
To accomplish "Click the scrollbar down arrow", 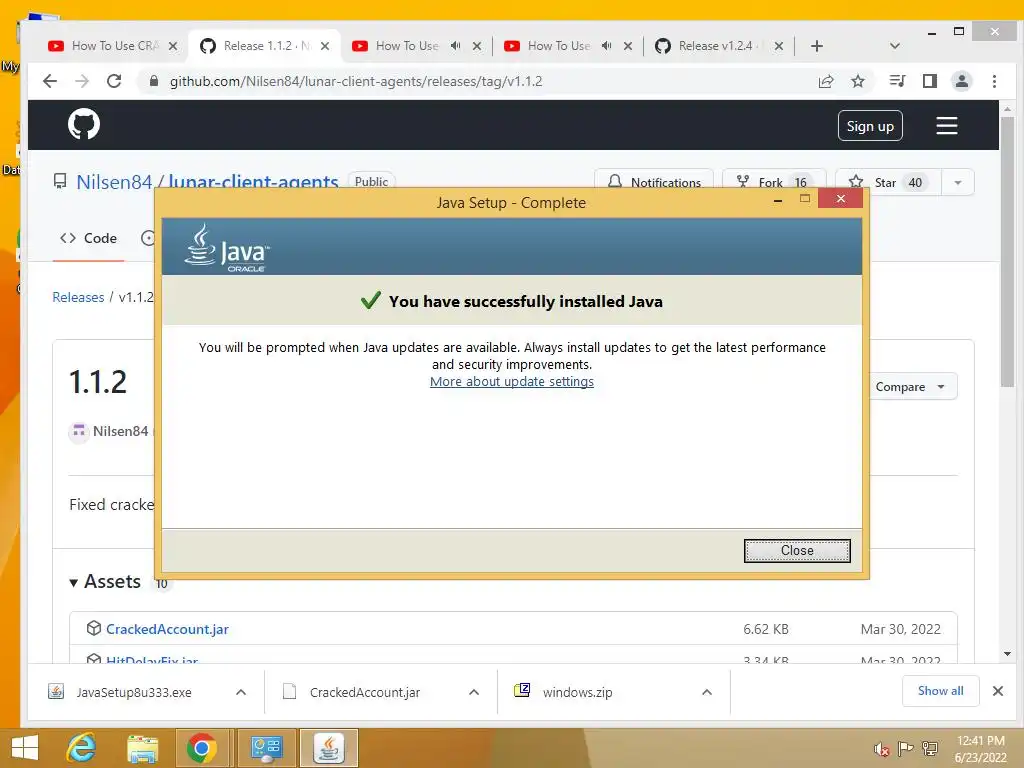I will 1007,654.
